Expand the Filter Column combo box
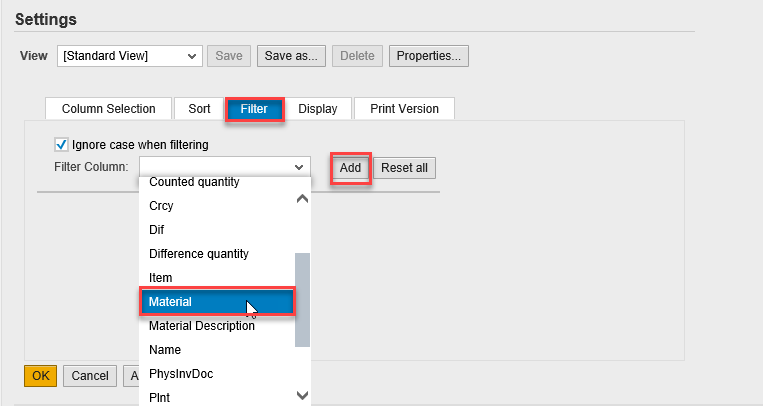Viewport: 763px width, 406px height. click(225, 167)
